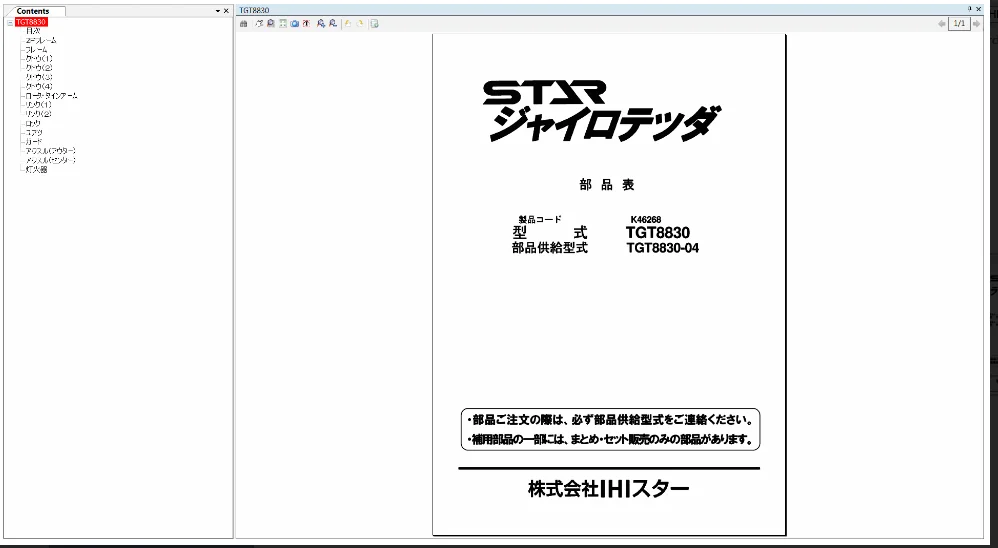Close the TGT8830 document pane
The width and height of the screenshot is (998, 548).
click(978, 9)
